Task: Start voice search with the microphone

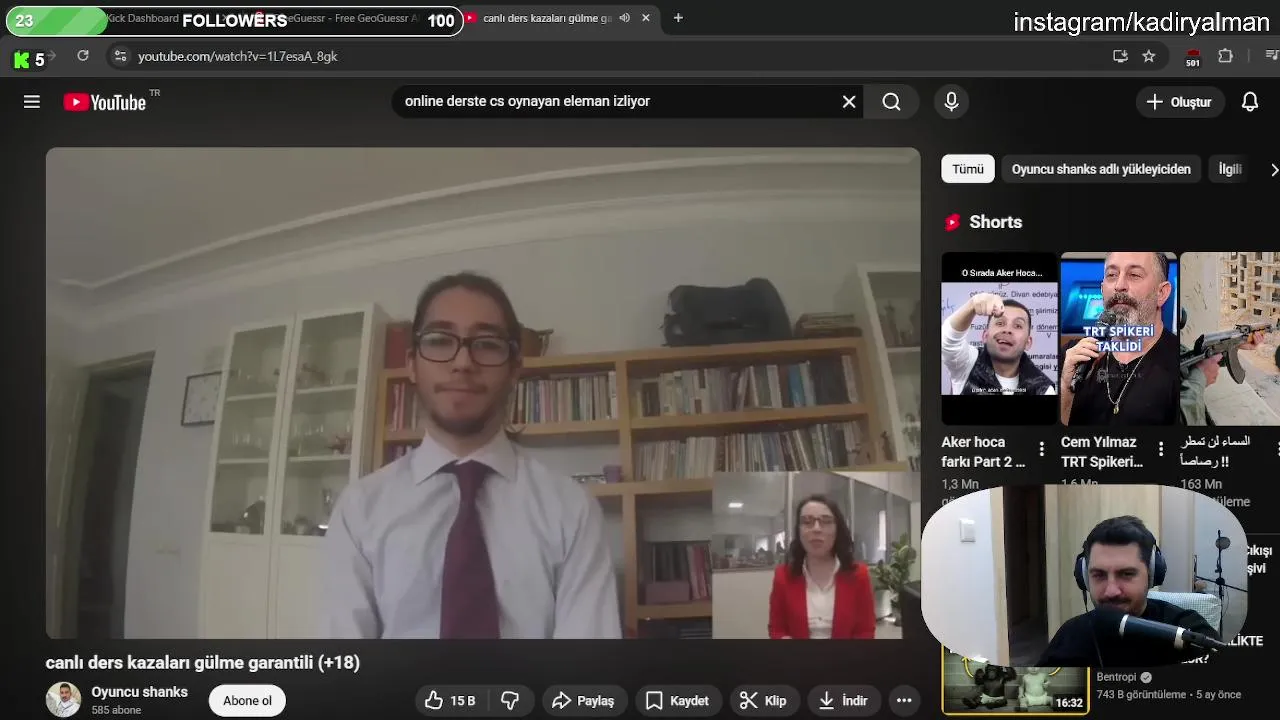Action: tap(951, 102)
